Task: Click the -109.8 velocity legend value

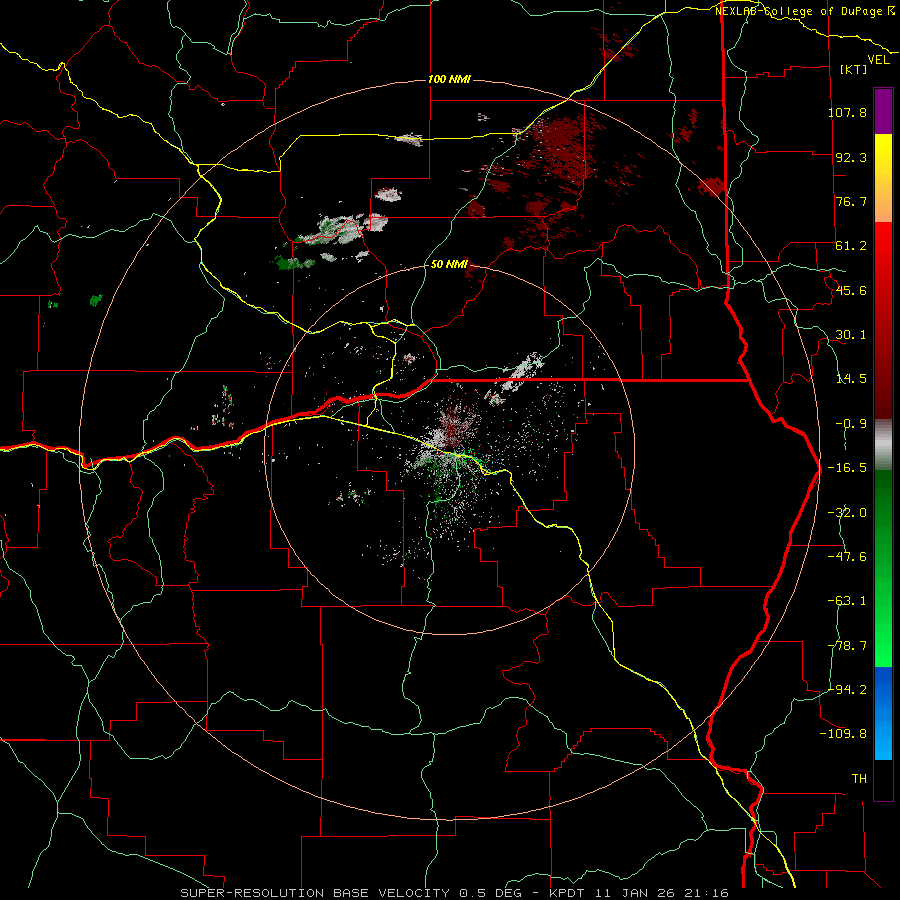Action: coord(843,734)
